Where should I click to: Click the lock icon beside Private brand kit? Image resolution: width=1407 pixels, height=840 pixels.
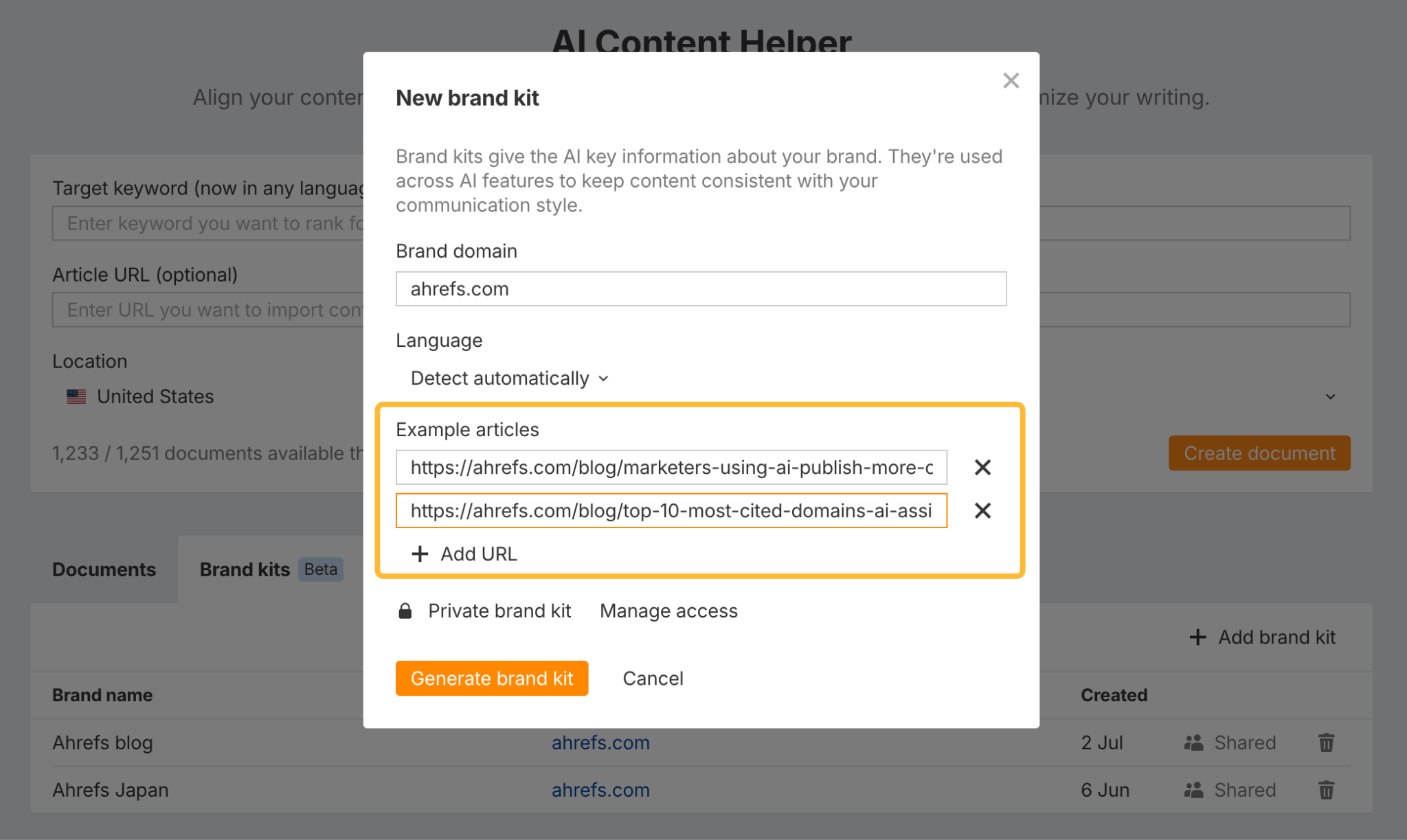[405, 611]
